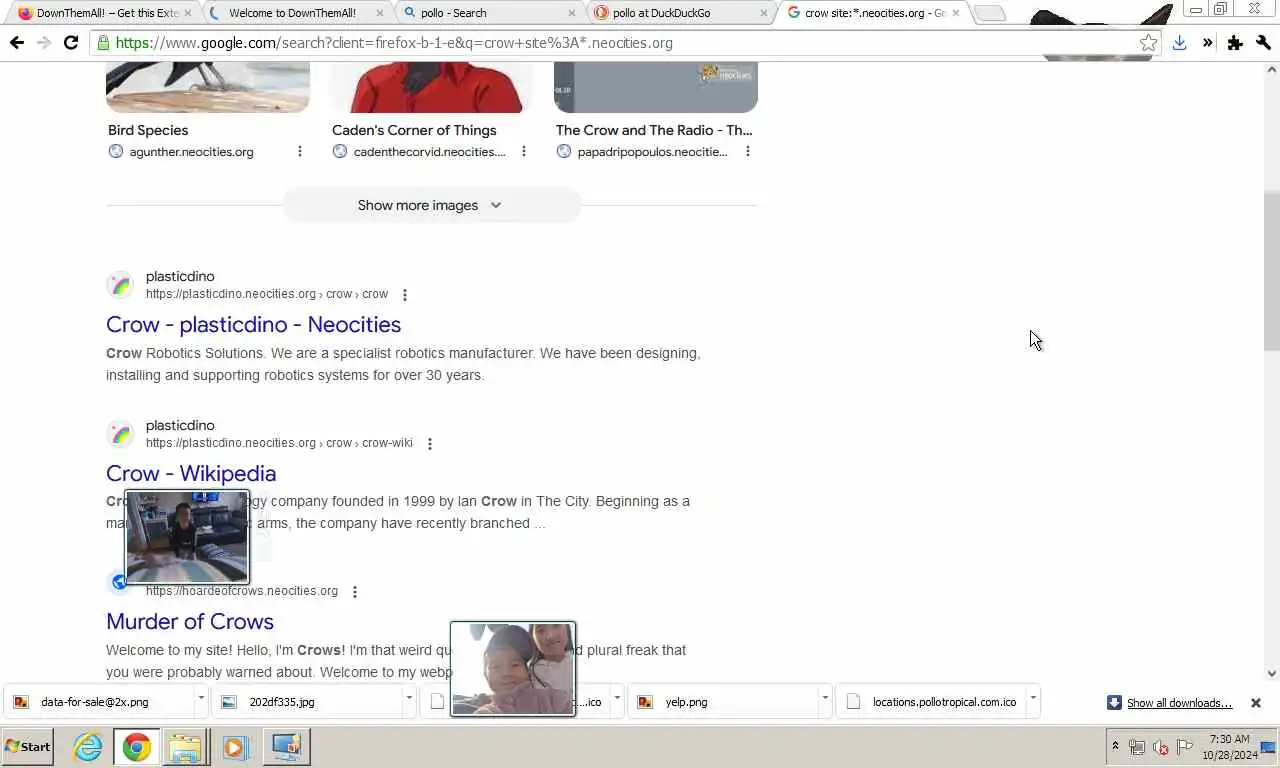The height and width of the screenshot is (768, 1280).
Task: Bookmark this page with the star icon
Action: point(1149,43)
